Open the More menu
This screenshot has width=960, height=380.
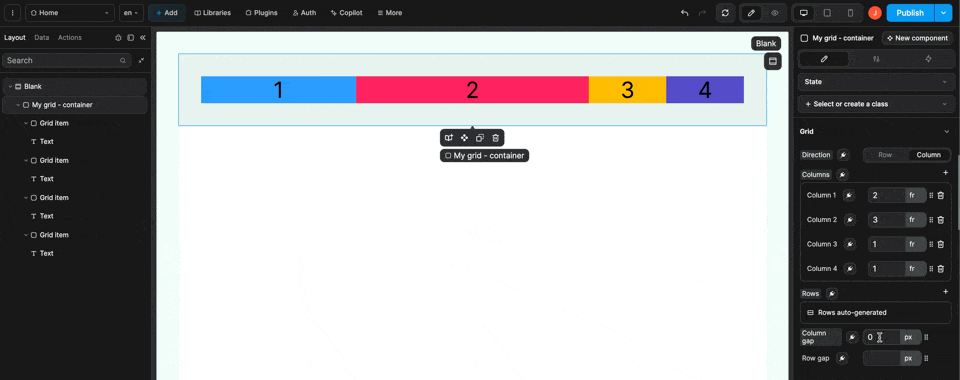click(x=389, y=13)
